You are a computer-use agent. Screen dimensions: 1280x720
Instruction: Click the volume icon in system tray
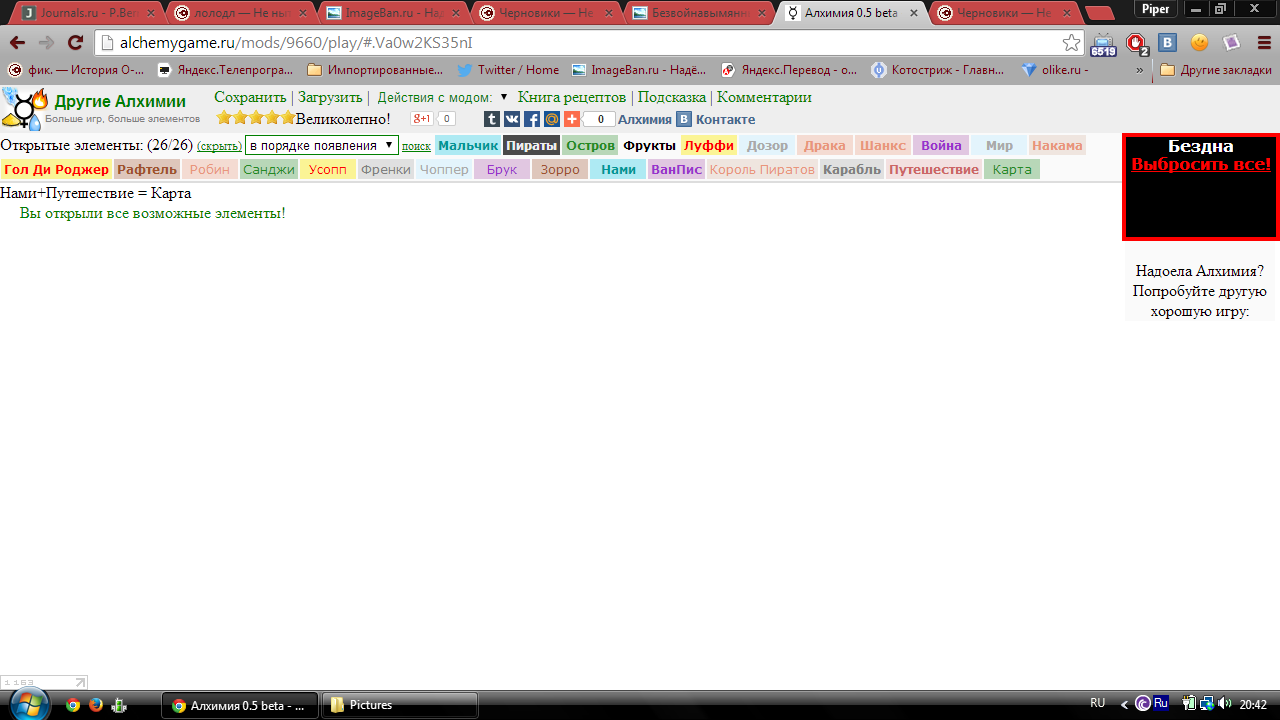pos(1225,704)
